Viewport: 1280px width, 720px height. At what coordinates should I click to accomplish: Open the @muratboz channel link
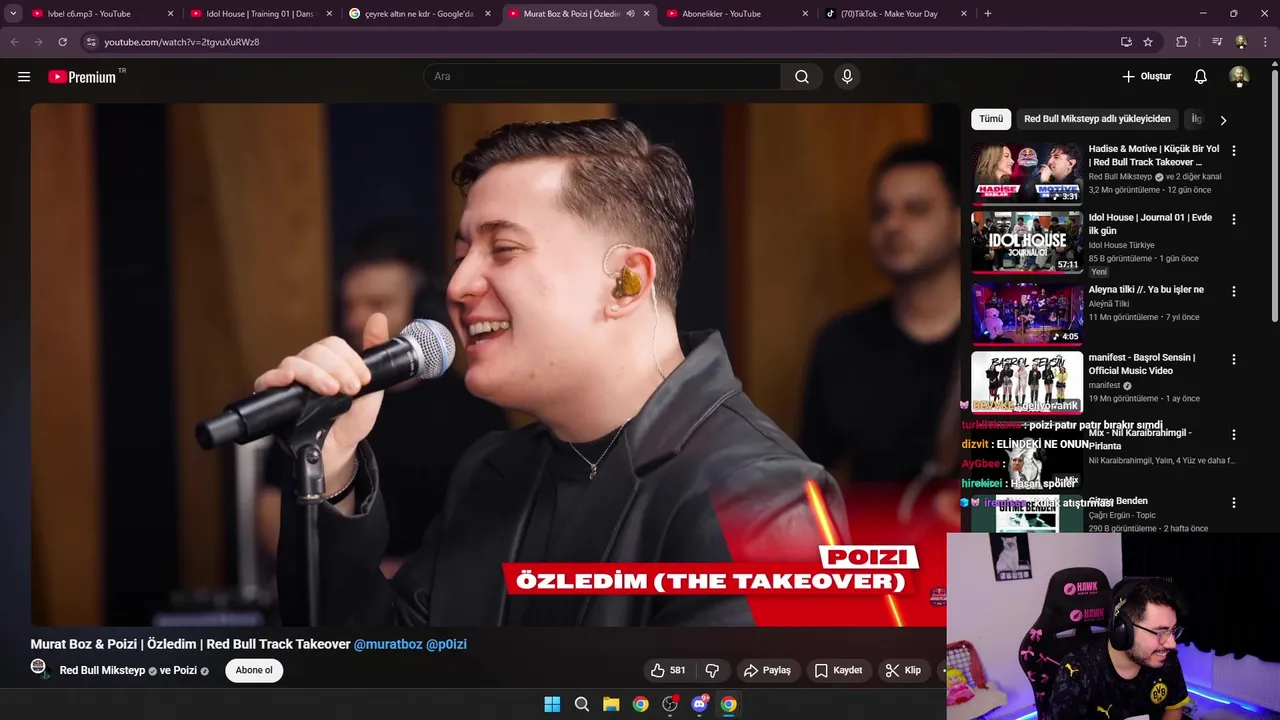point(388,644)
